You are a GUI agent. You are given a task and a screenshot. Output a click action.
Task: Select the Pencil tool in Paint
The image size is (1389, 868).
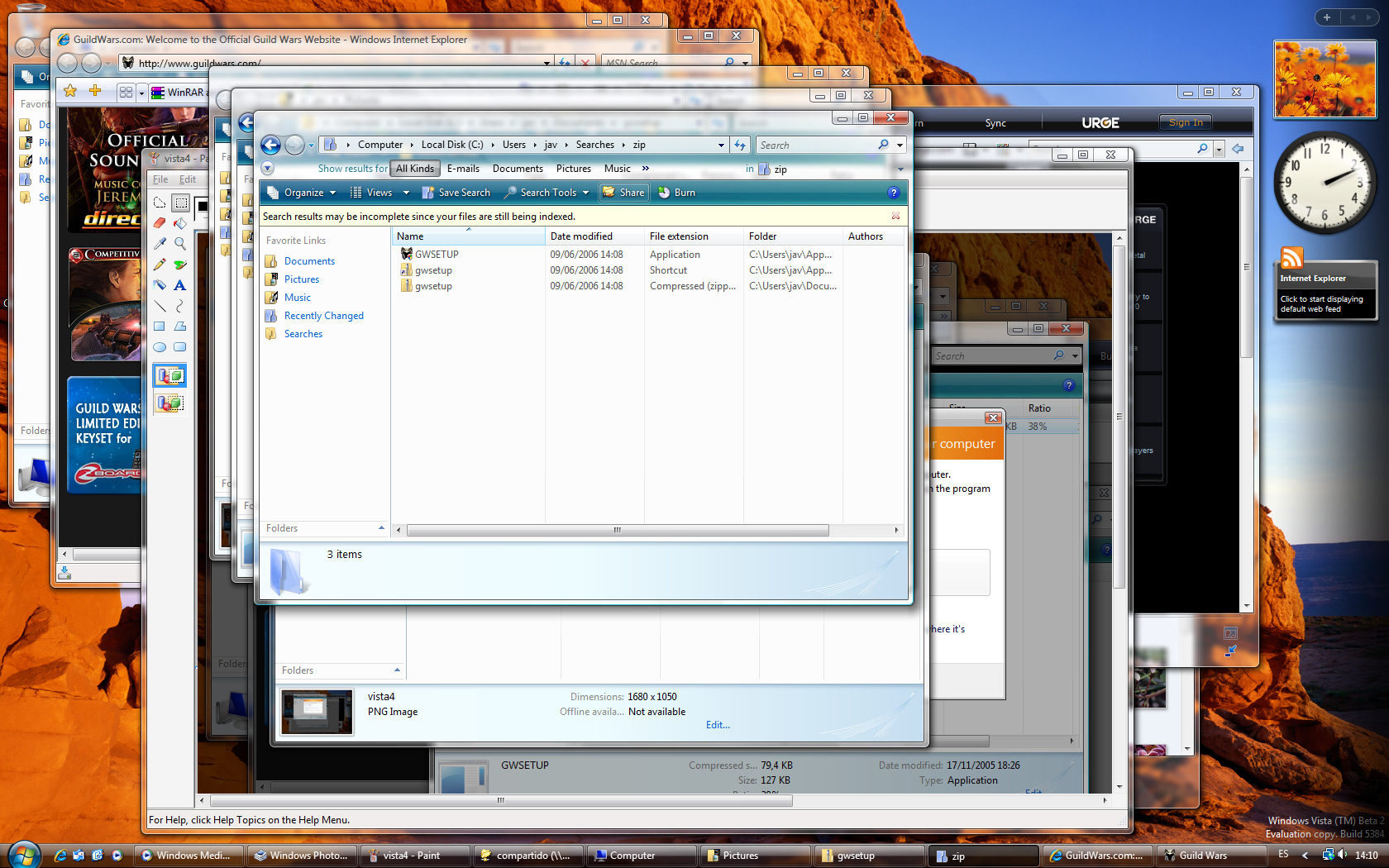(x=160, y=265)
